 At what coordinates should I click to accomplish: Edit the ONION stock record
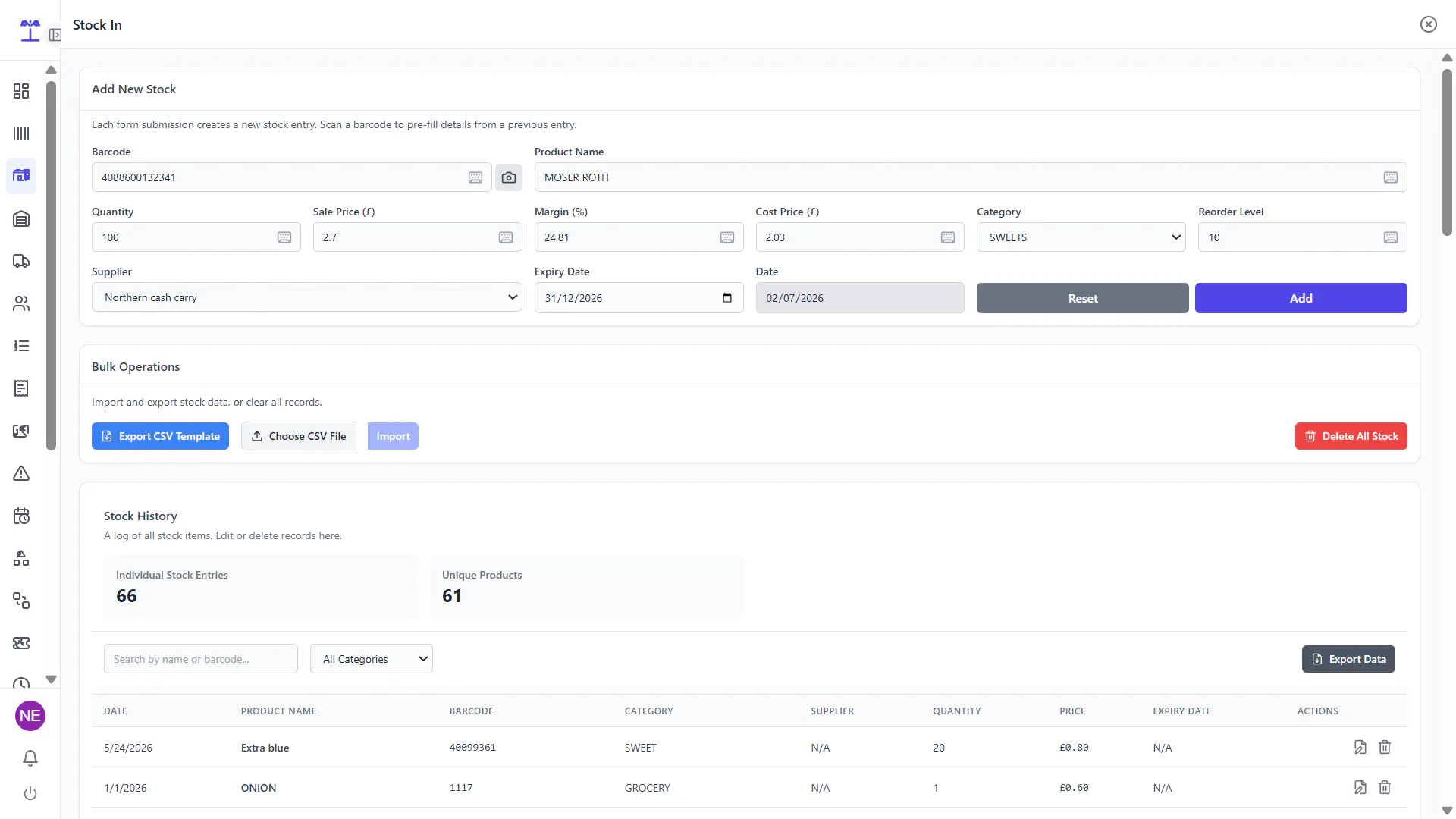1360,787
